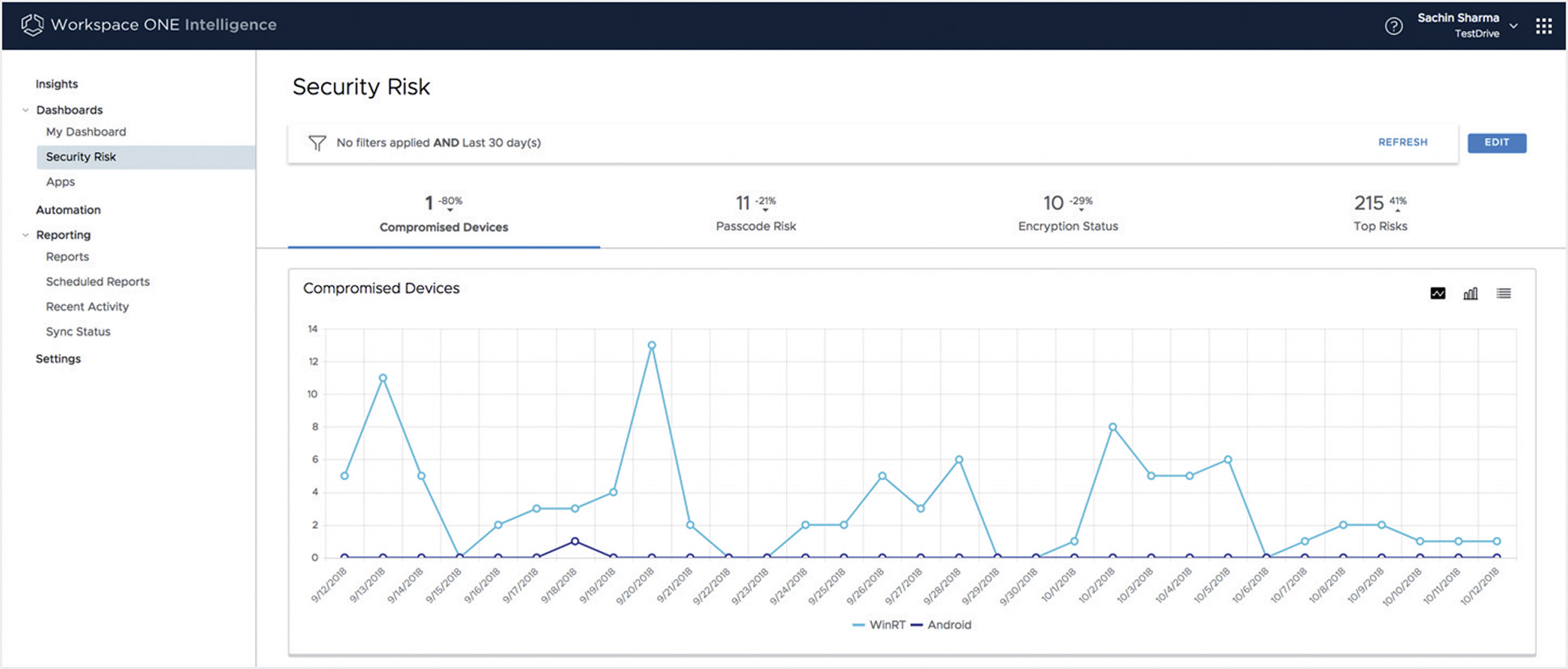Select the Passcode Risk tab
Viewport: 1568px width, 669px height.
pyautogui.click(x=756, y=214)
